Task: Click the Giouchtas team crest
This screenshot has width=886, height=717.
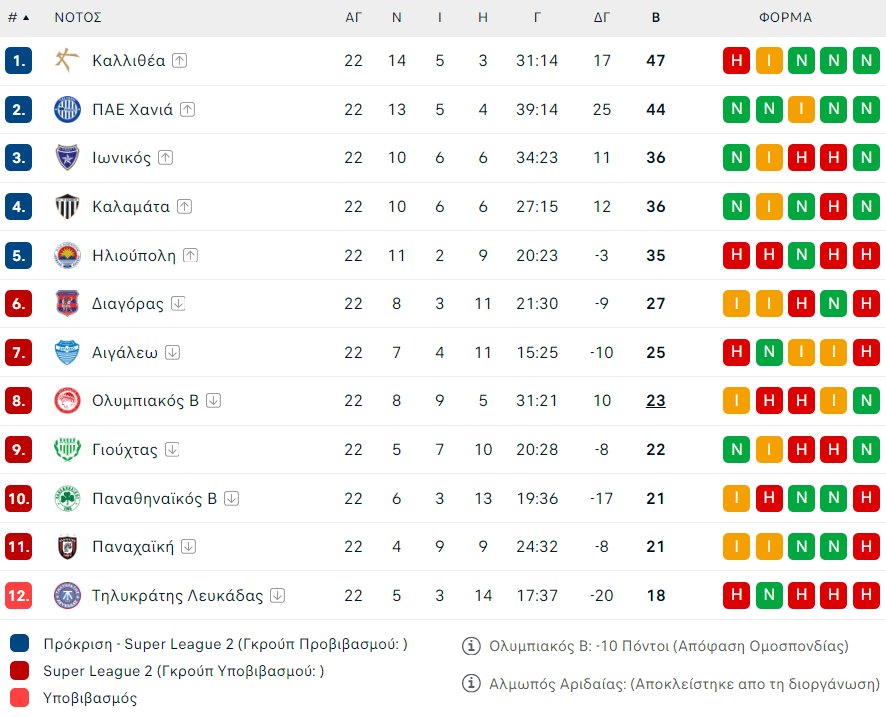Action: point(67,450)
